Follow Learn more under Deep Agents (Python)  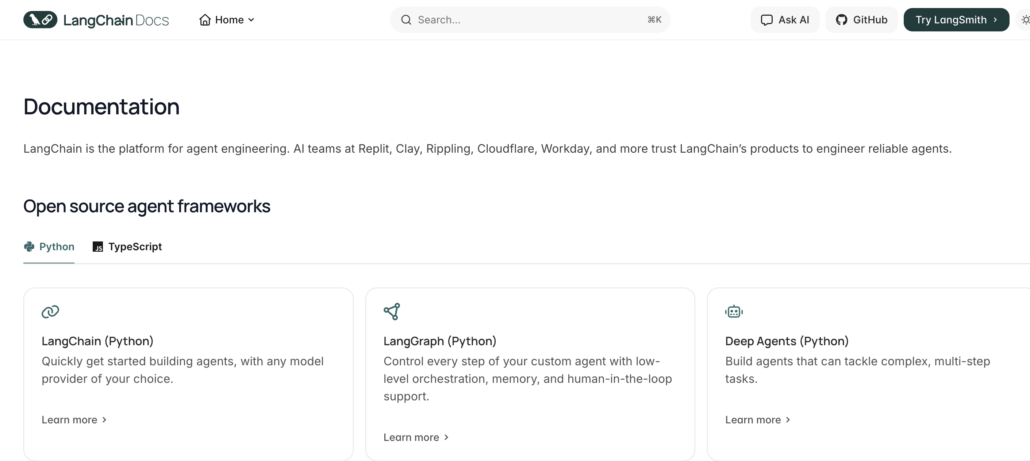pos(757,420)
